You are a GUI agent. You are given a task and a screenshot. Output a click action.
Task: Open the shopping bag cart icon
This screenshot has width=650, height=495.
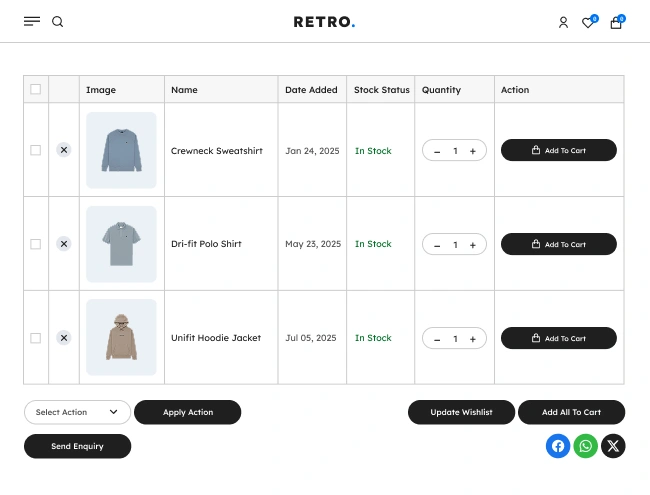pos(616,22)
